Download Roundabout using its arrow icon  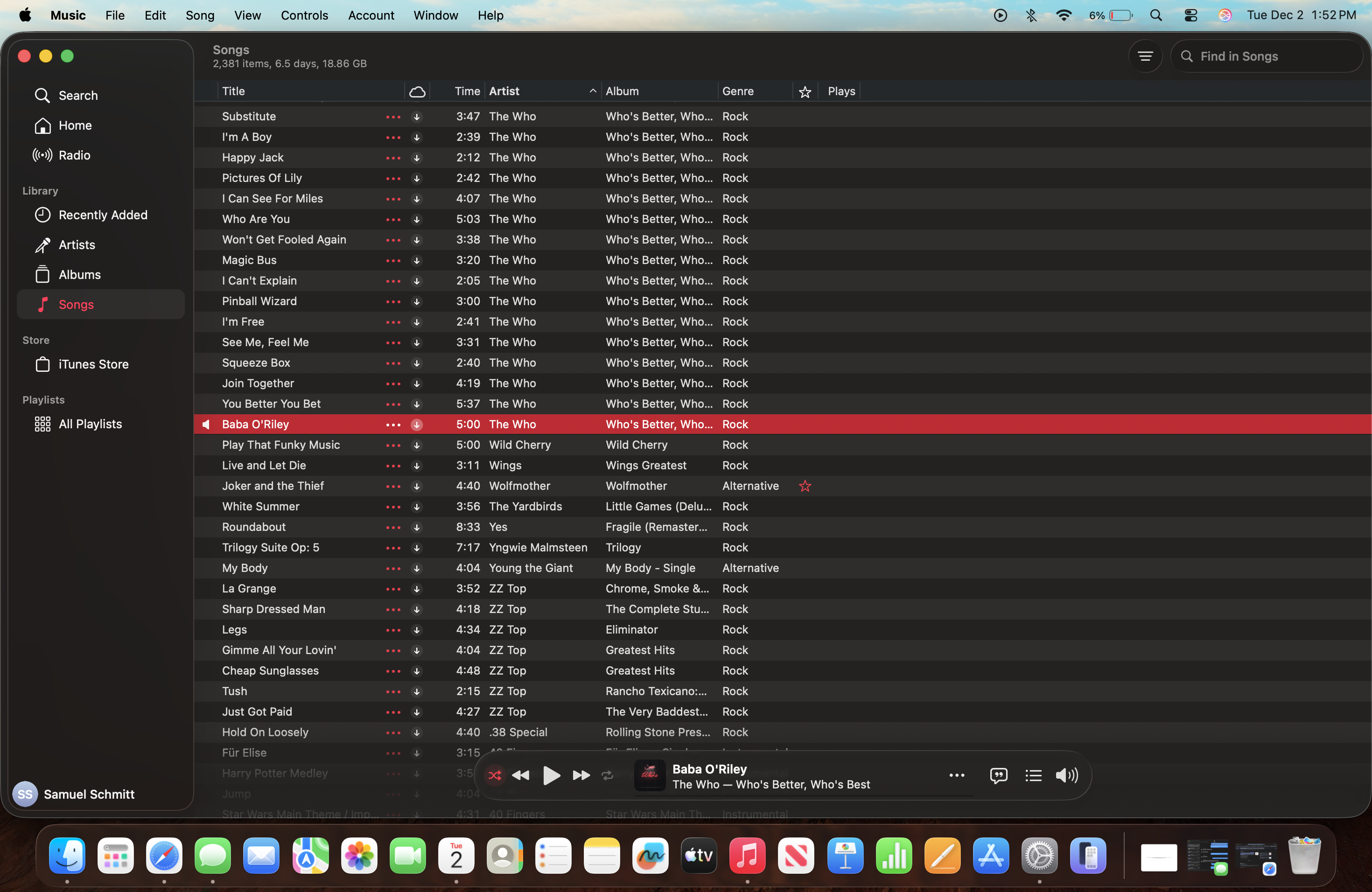[416, 527]
